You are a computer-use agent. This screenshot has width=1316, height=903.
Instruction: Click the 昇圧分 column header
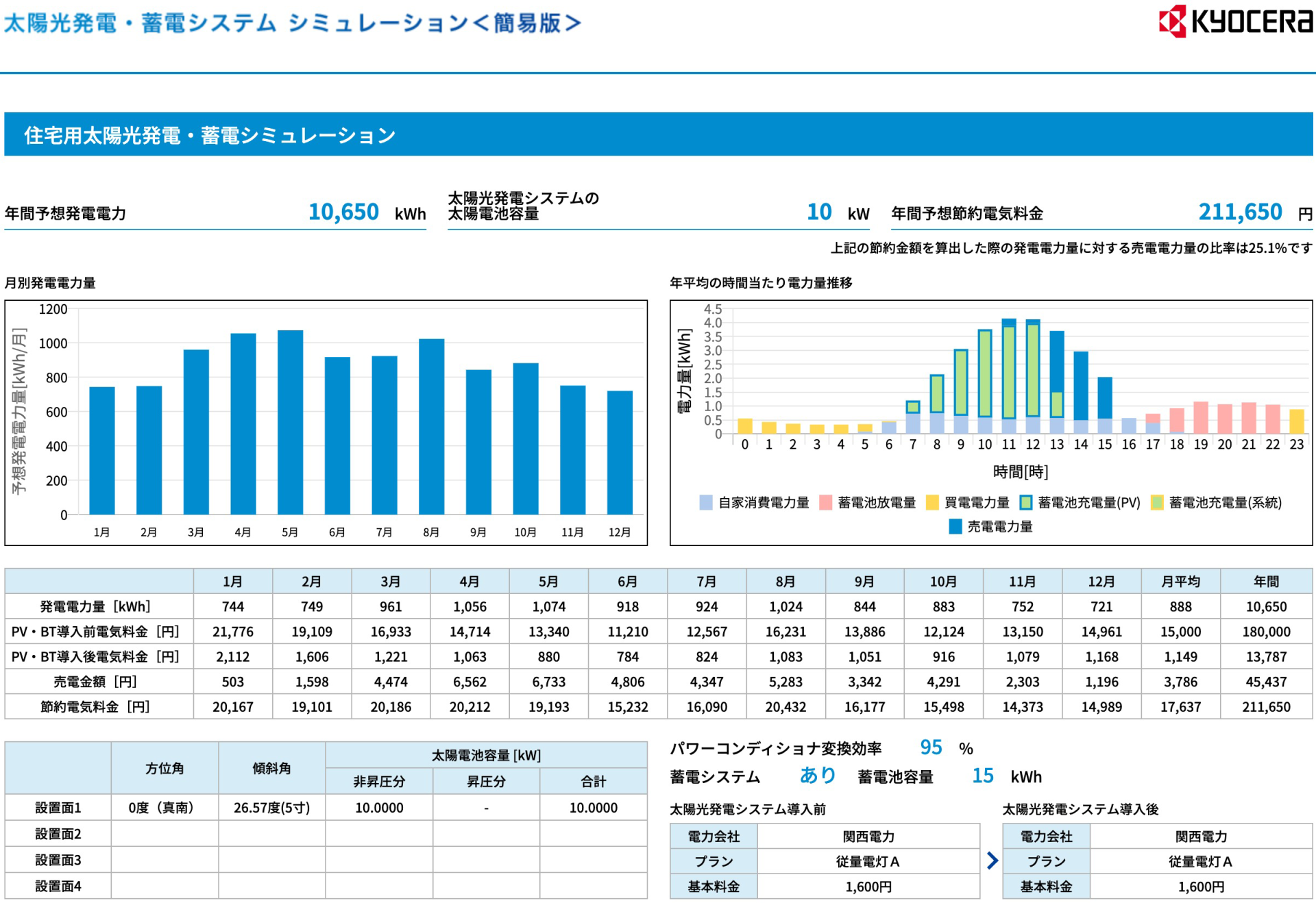pos(487,781)
